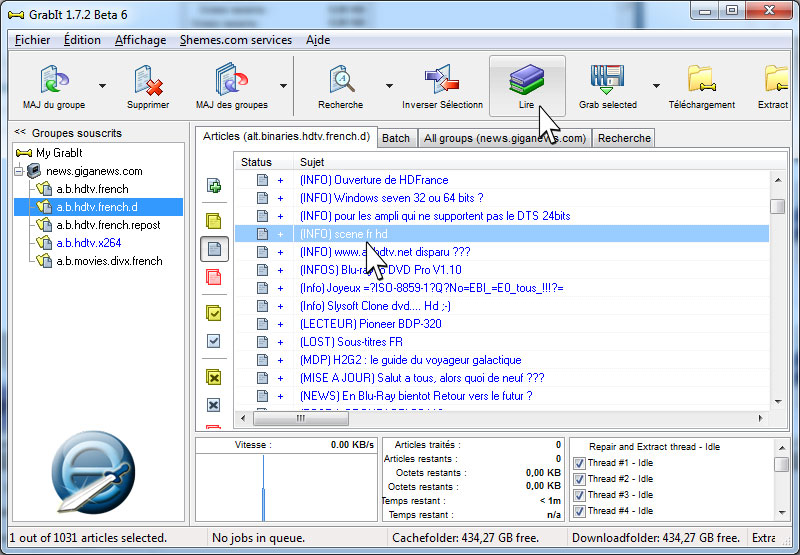The height and width of the screenshot is (555, 800).
Task: Open the Aide menu
Action: [318, 40]
